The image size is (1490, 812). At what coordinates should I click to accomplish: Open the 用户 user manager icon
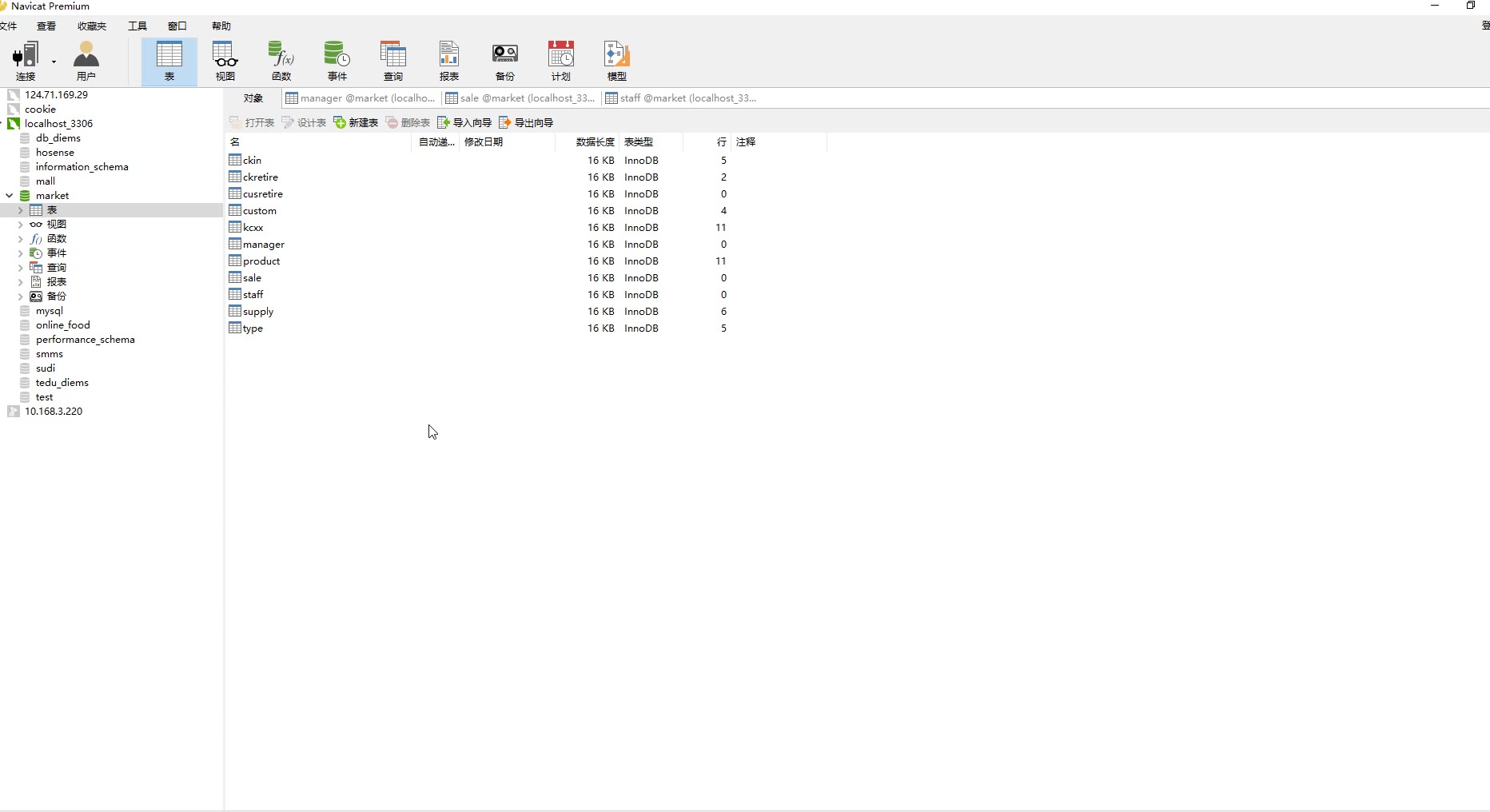86,61
